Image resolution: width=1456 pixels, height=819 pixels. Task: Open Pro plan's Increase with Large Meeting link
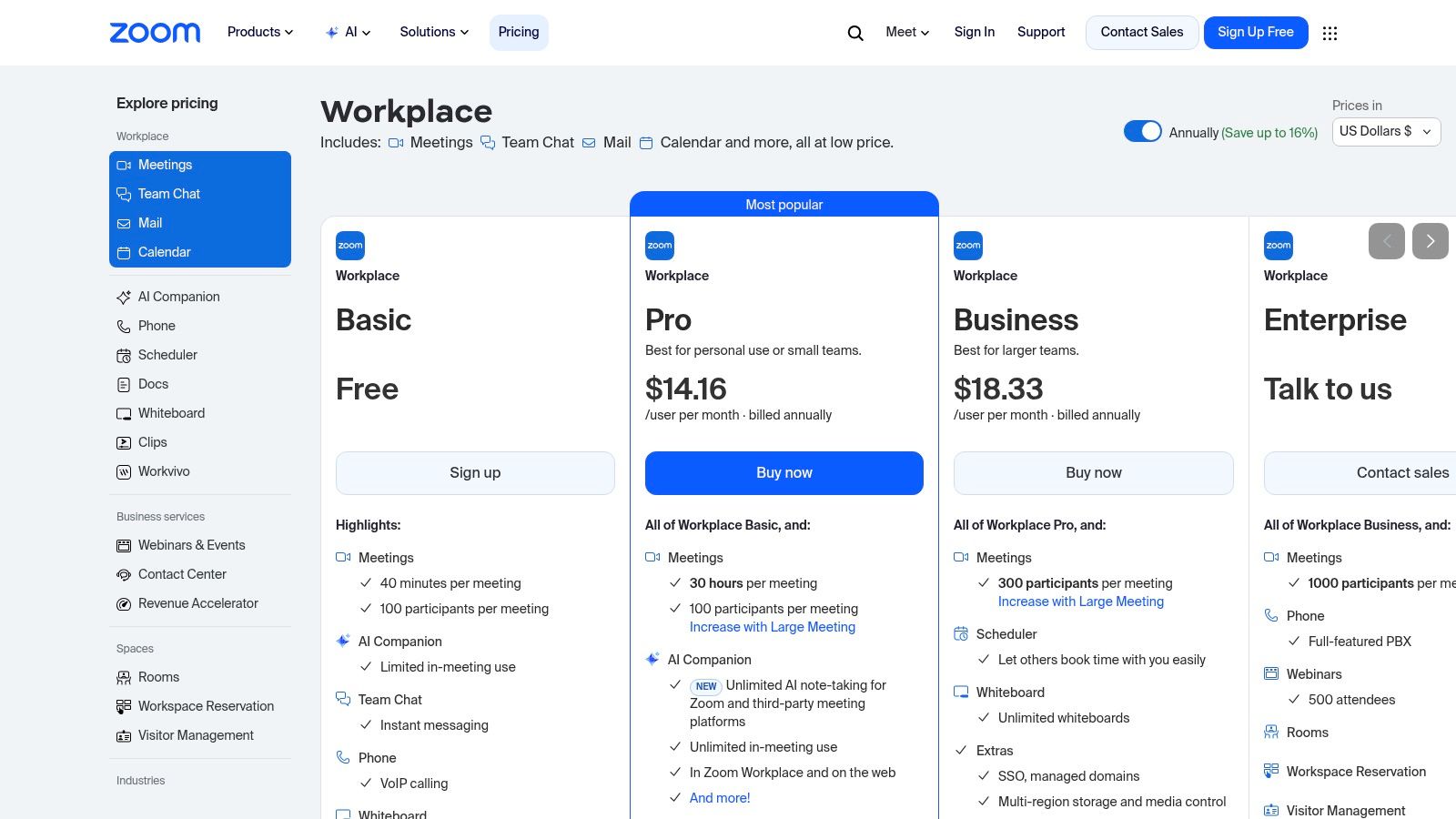tap(773, 627)
